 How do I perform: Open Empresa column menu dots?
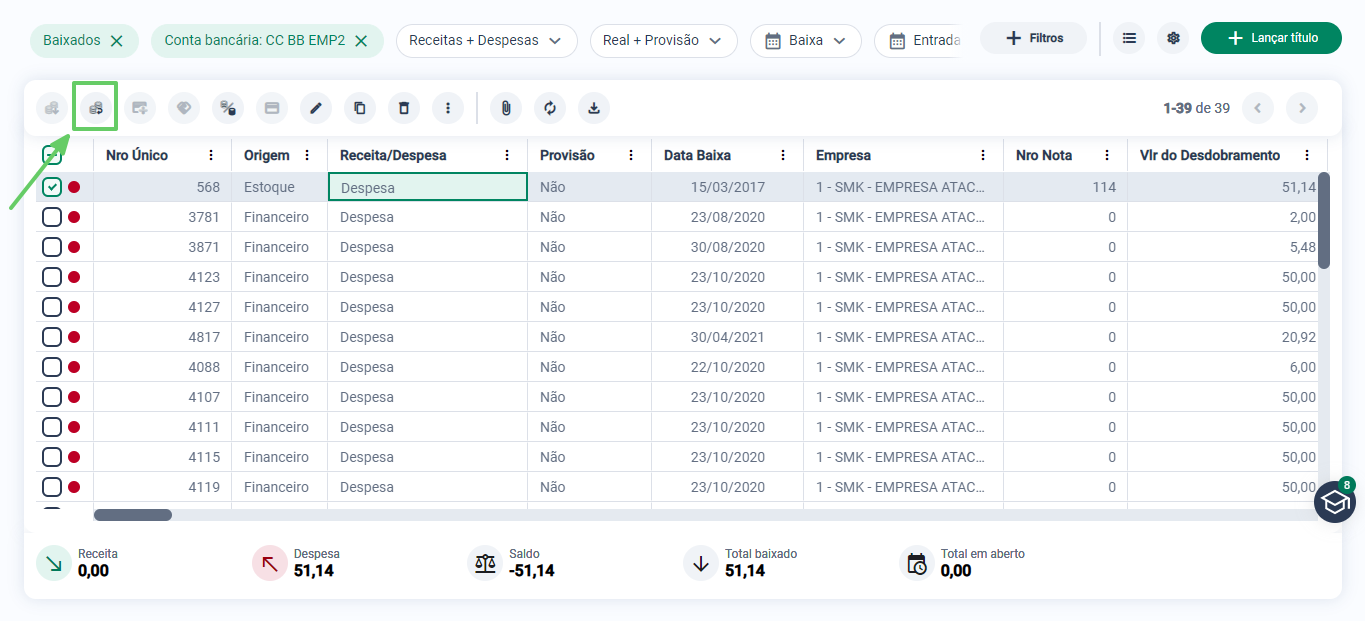pos(983,155)
